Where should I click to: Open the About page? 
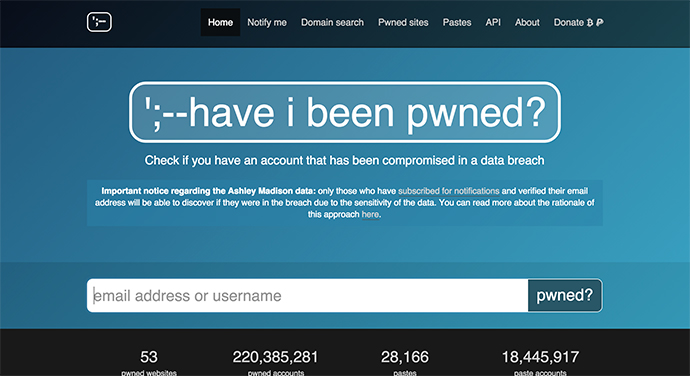point(527,22)
